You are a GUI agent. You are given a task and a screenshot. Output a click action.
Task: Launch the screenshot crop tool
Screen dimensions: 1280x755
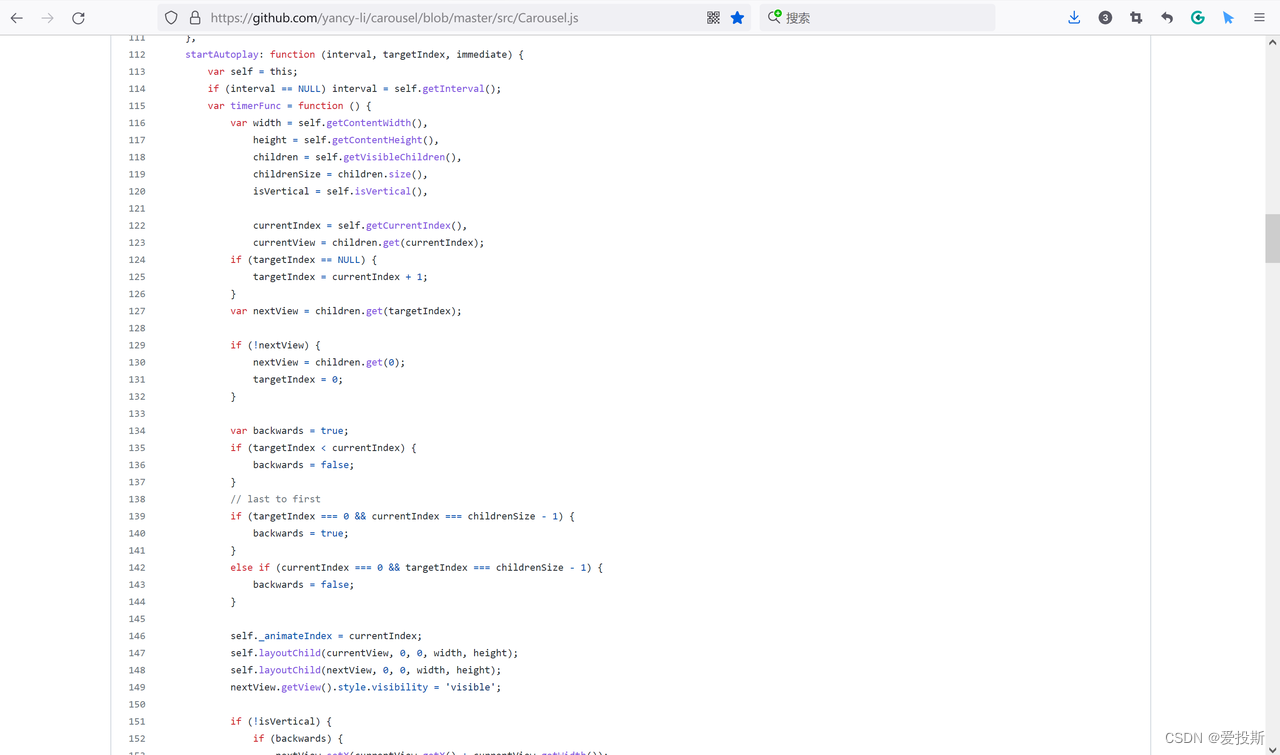pyautogui.click(x=1136, y=18)
